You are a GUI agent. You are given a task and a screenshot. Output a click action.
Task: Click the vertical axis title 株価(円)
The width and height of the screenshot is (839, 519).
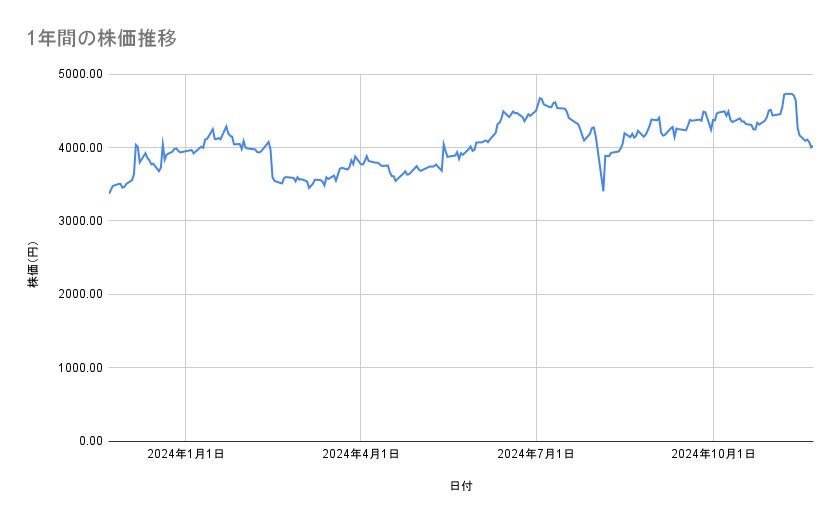[x=33, y=264]
